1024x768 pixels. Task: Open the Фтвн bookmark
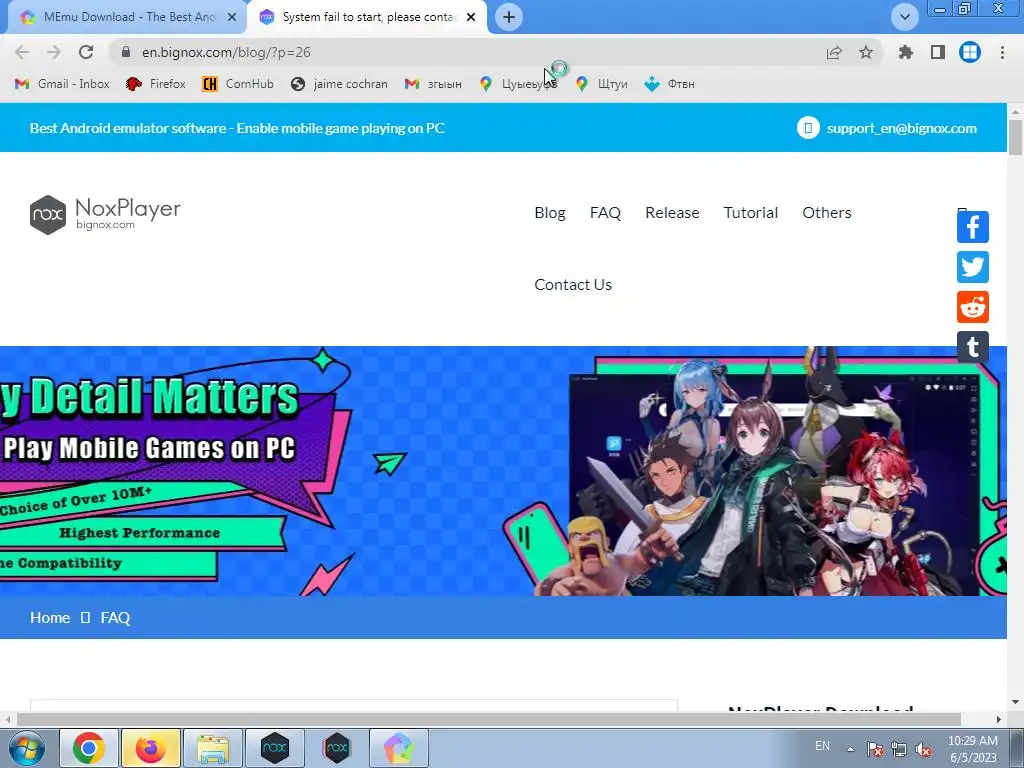pos(669,84)
